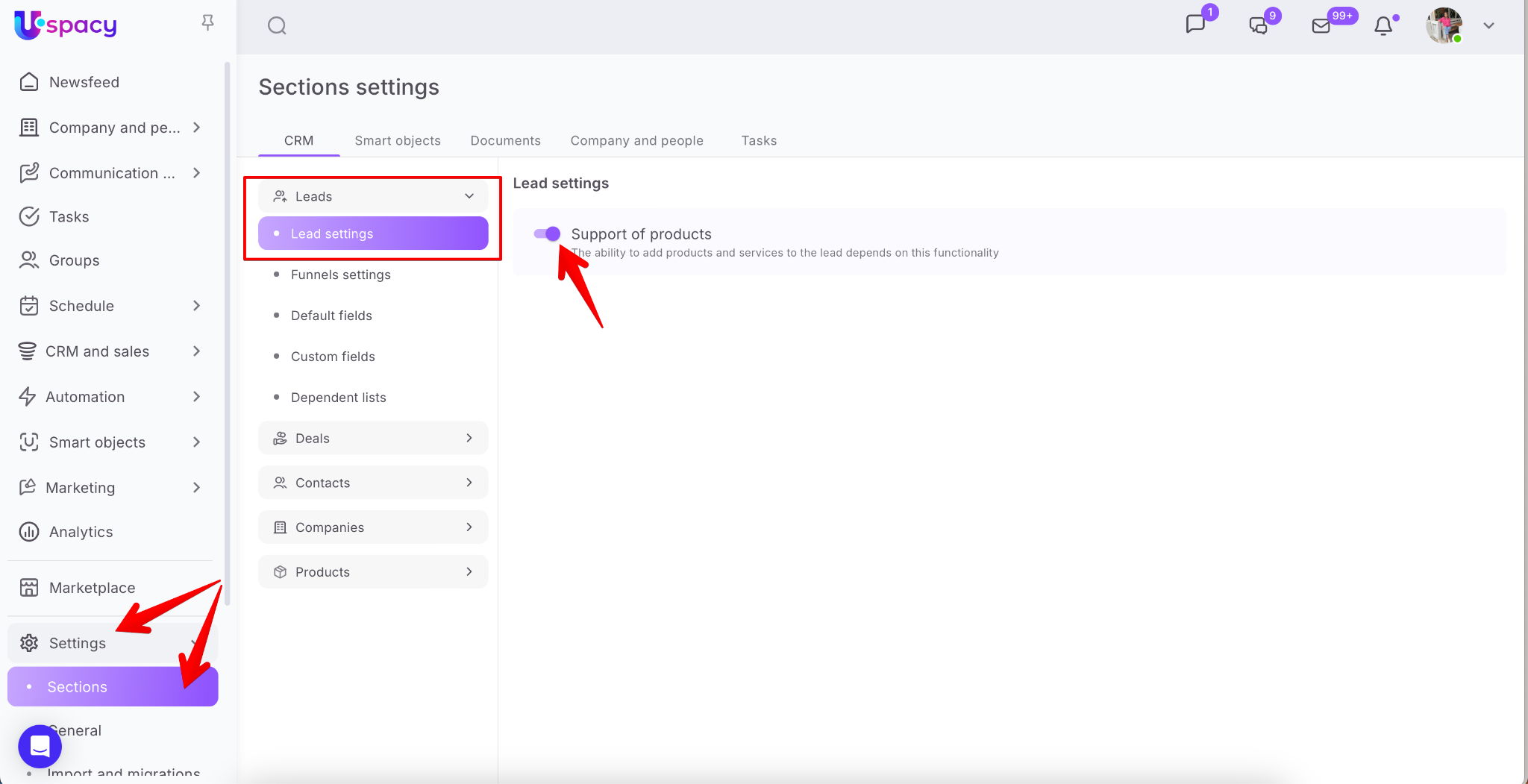The image size is (1528, 784).
Task: Open the chat messages icon
Action: pos(1195,25)
